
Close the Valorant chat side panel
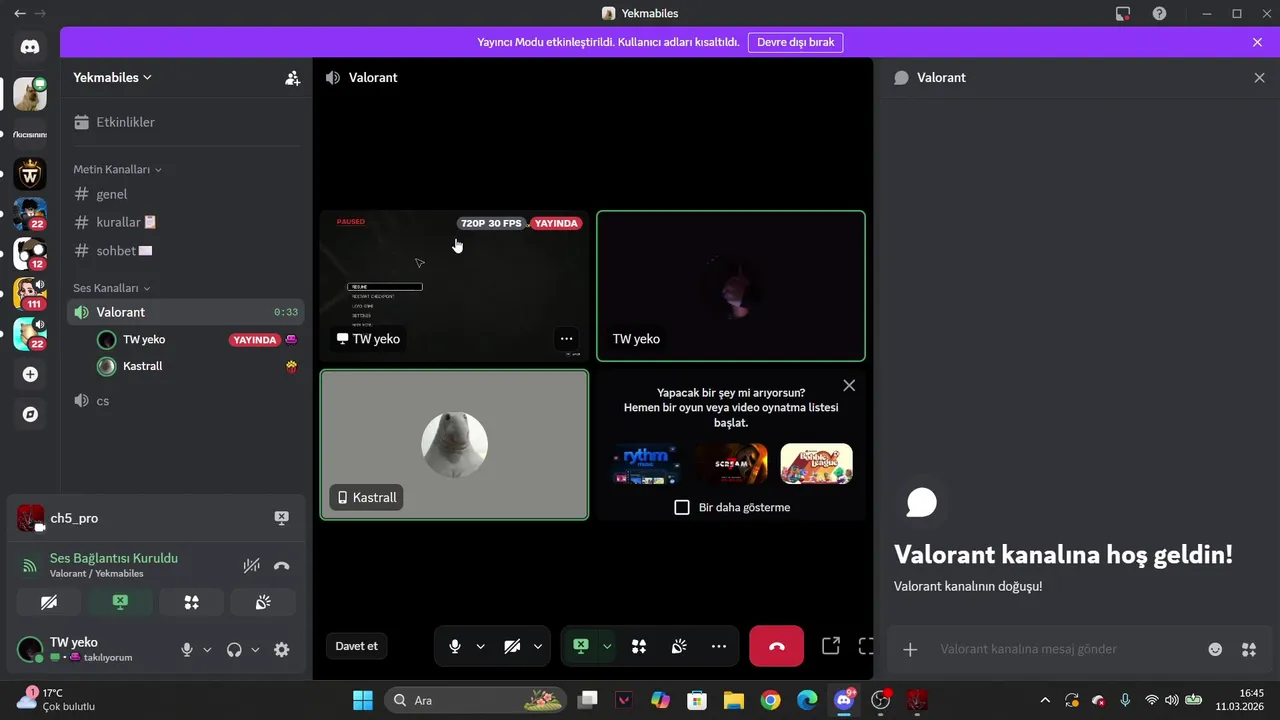(1259, 78)
